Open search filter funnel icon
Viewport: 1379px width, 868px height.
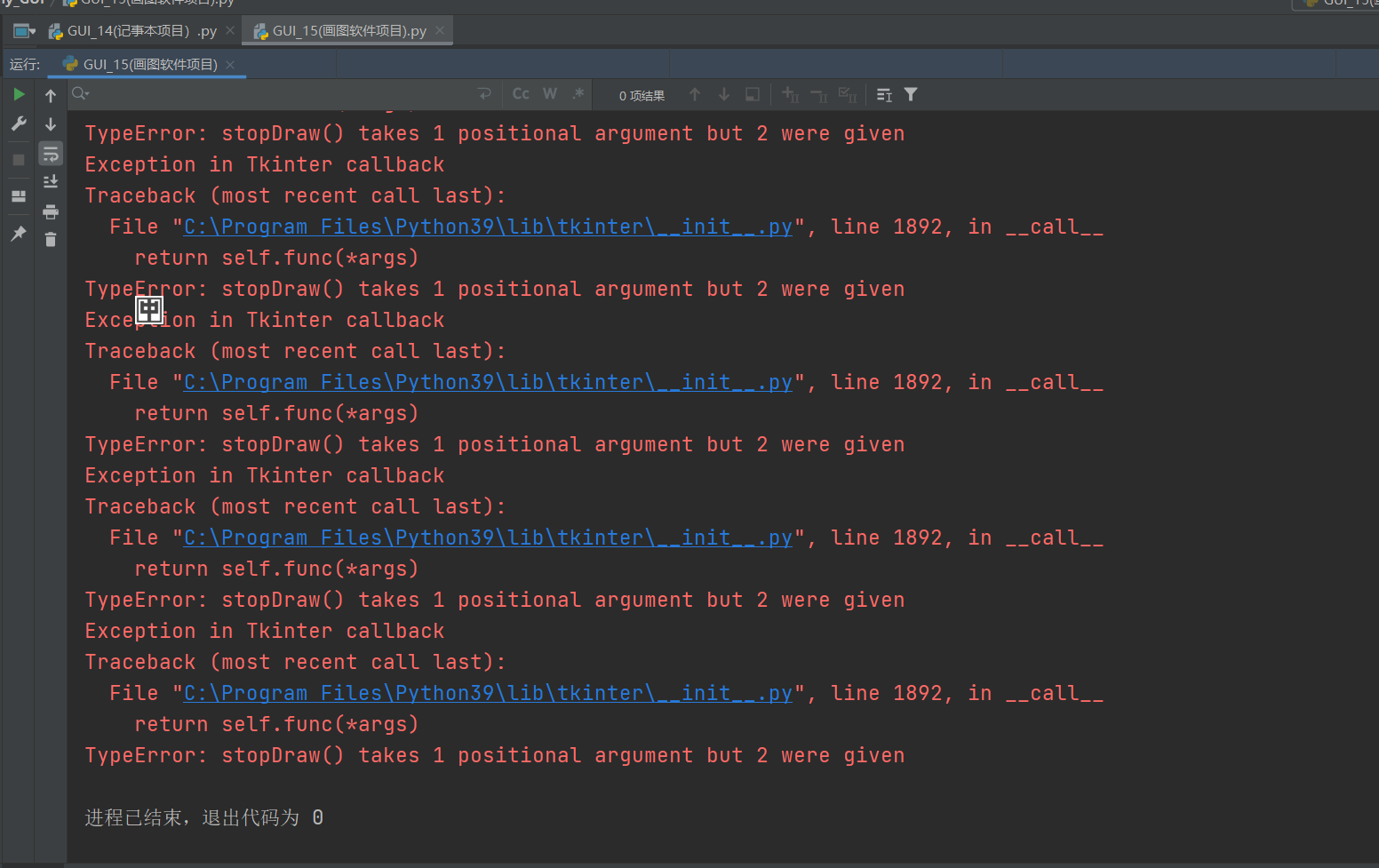click(x=911, y=94)
